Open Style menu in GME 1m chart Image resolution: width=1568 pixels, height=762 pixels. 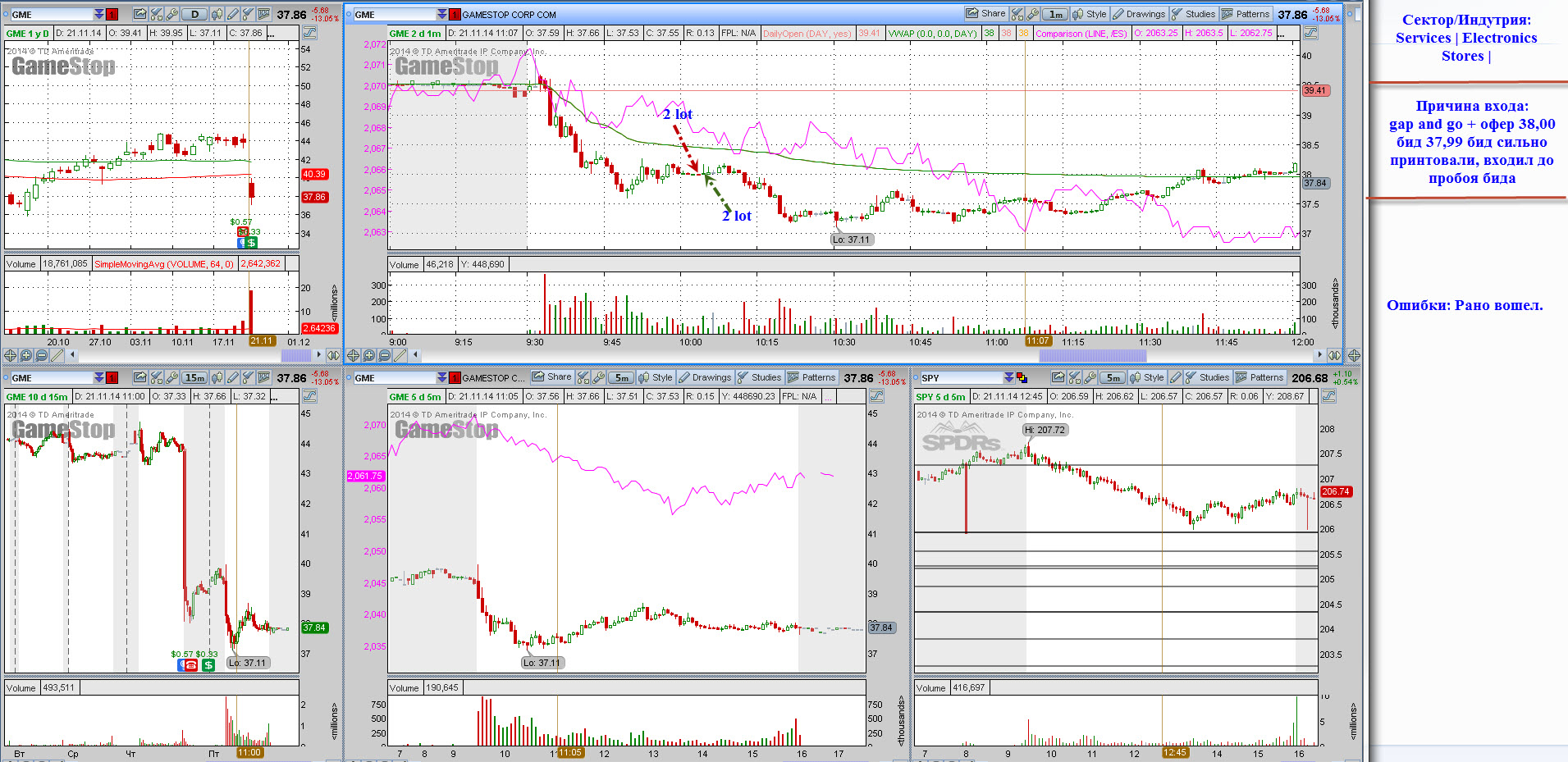tap(1089, 14)
